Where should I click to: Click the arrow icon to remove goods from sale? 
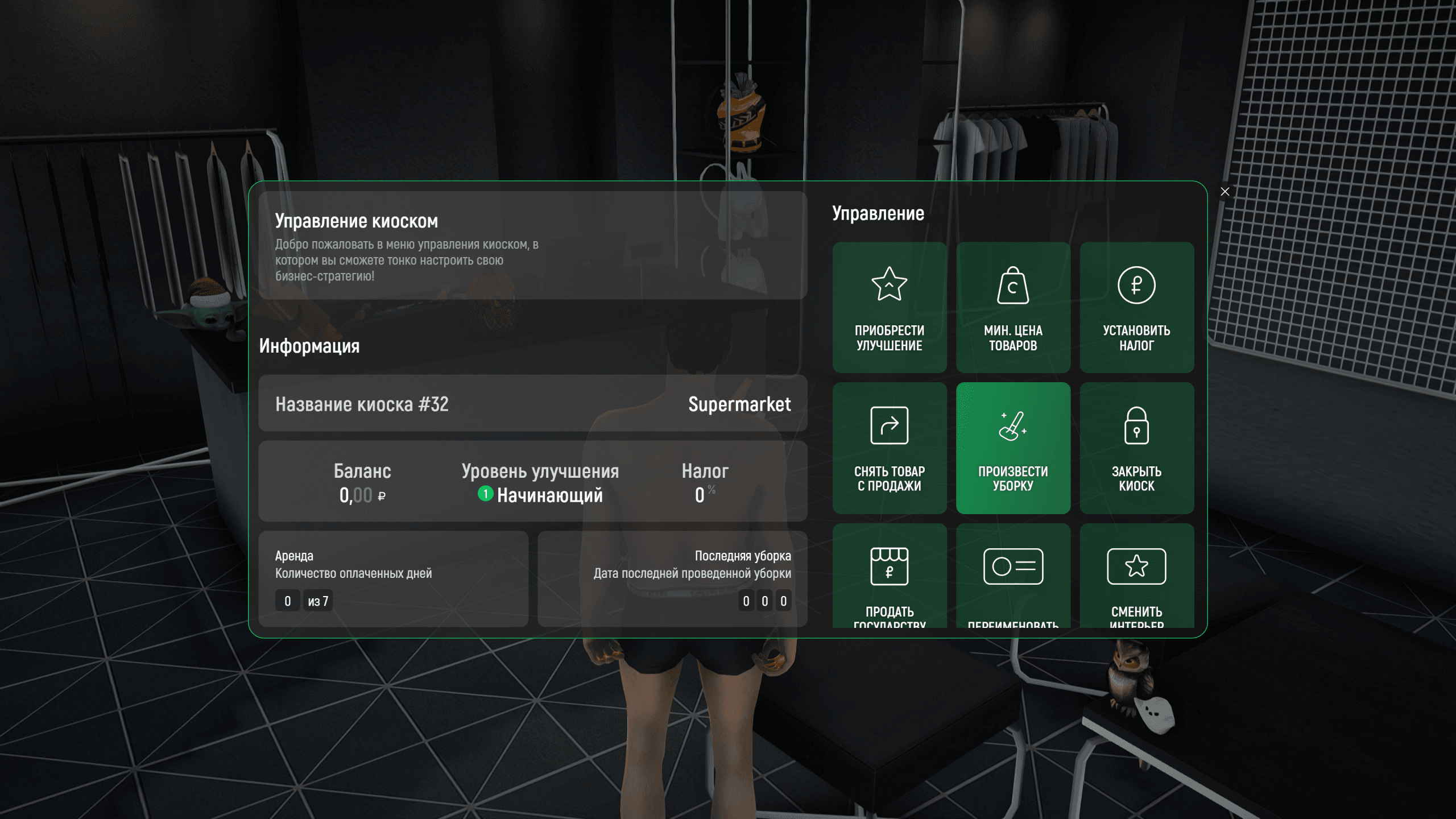pyautogui.click(x=889, y=425)
